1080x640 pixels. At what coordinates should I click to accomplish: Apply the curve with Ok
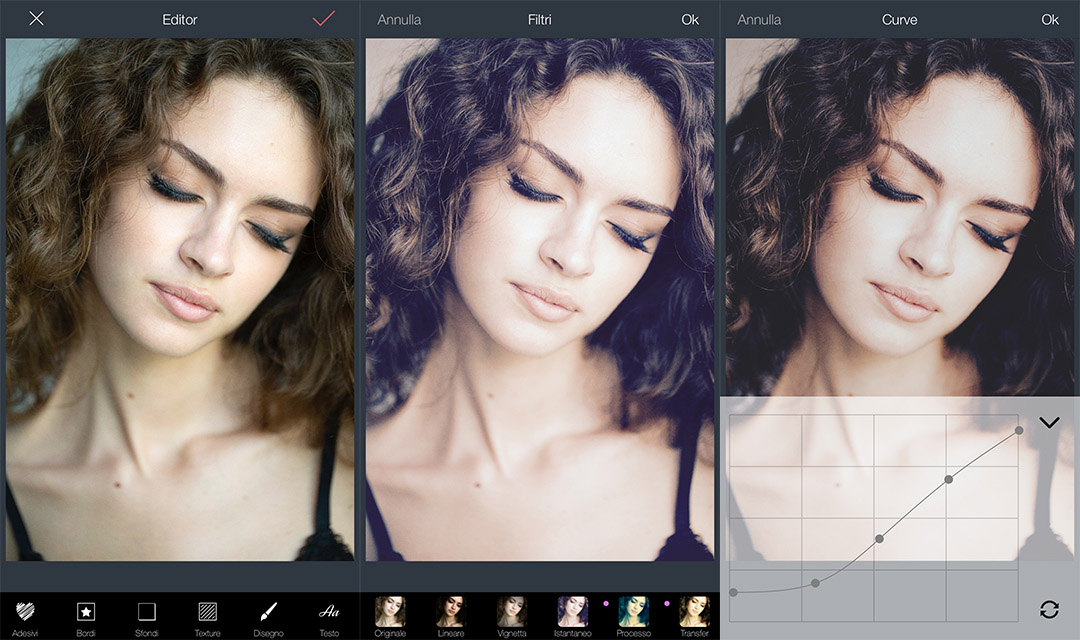[1050, 18]
